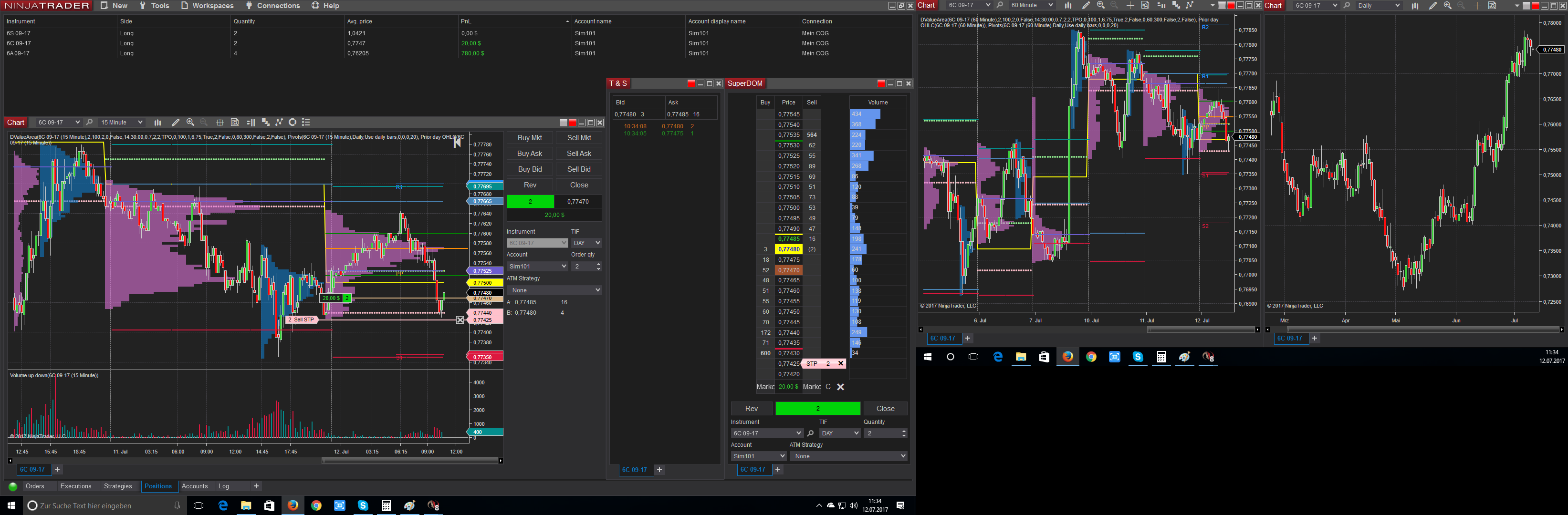The width and height of the screenshot is (1568, 515).
Task: Click 60 Minute chart horizontal scrollbar
Action: tap(1201, 330)
